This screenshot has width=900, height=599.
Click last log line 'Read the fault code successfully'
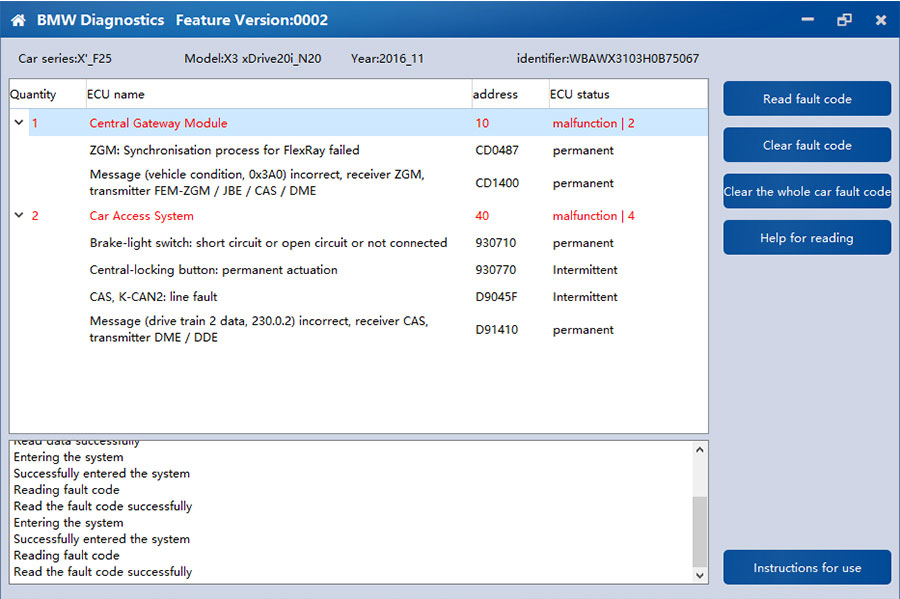coord(103,571)
